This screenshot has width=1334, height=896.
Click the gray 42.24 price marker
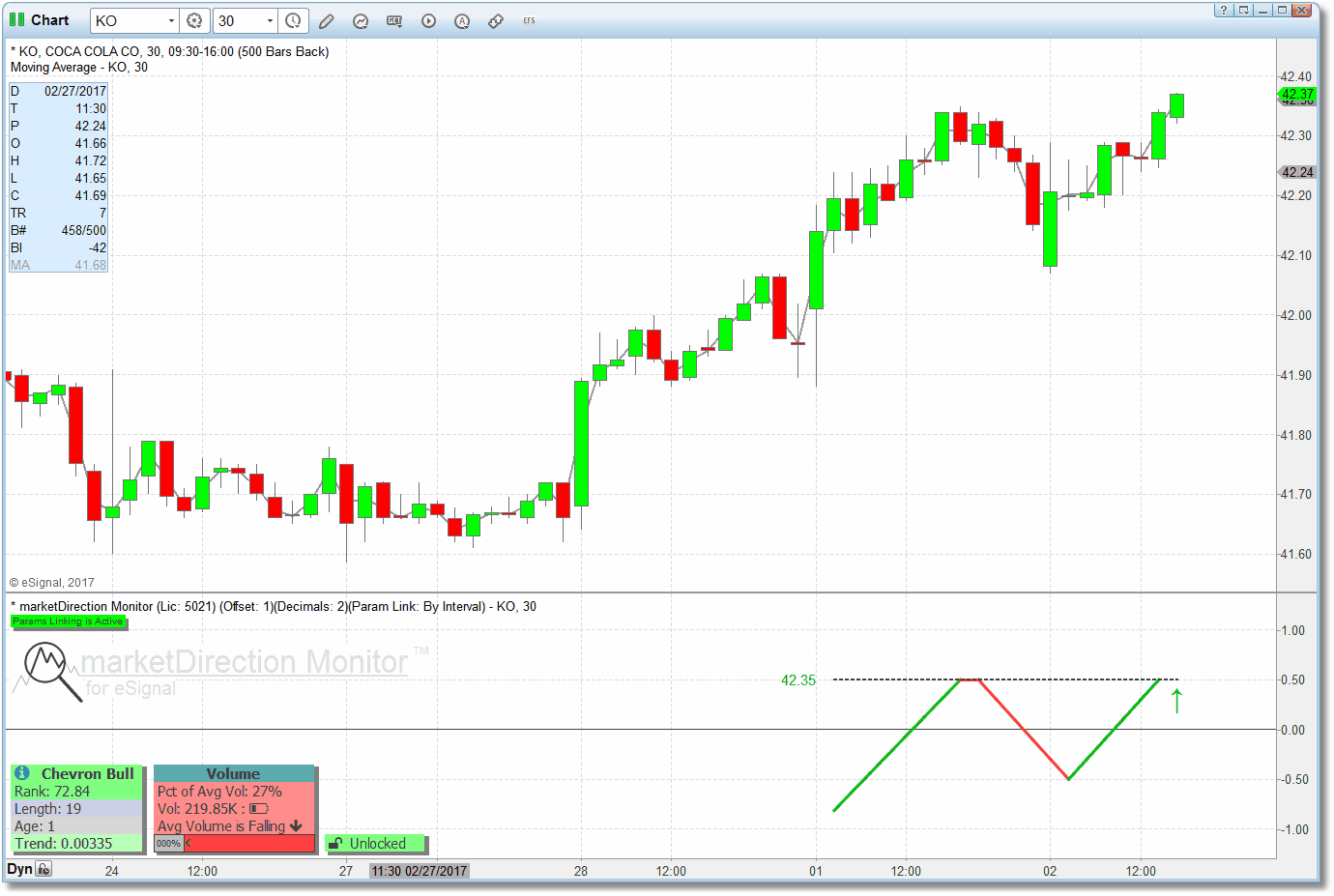[1297, 172]
